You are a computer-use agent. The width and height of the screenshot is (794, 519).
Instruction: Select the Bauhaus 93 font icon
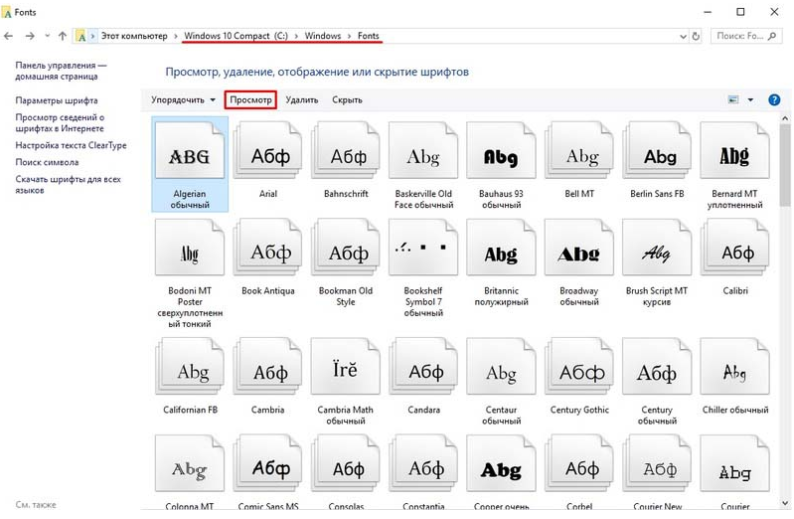coord(501,150)
